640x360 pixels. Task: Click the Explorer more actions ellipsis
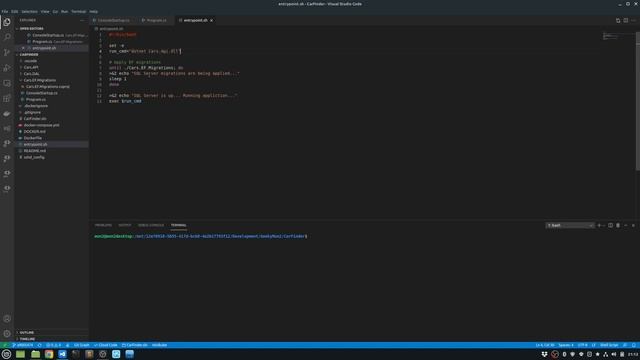pos(82,20)
